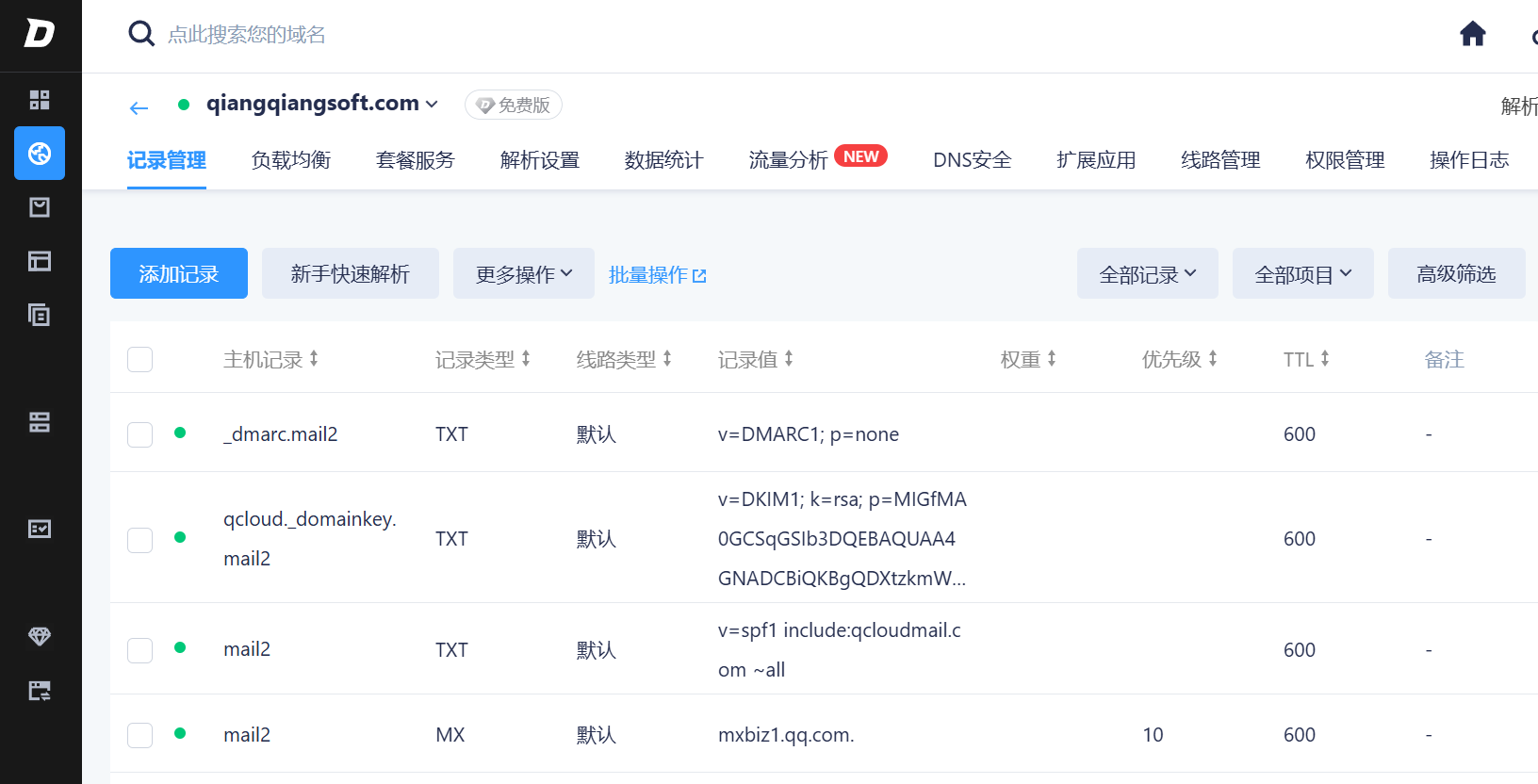Click the back arrow beside domain name
This screenshot has width=1538, height=784.
pyautogui.click(x=139, y=108)
